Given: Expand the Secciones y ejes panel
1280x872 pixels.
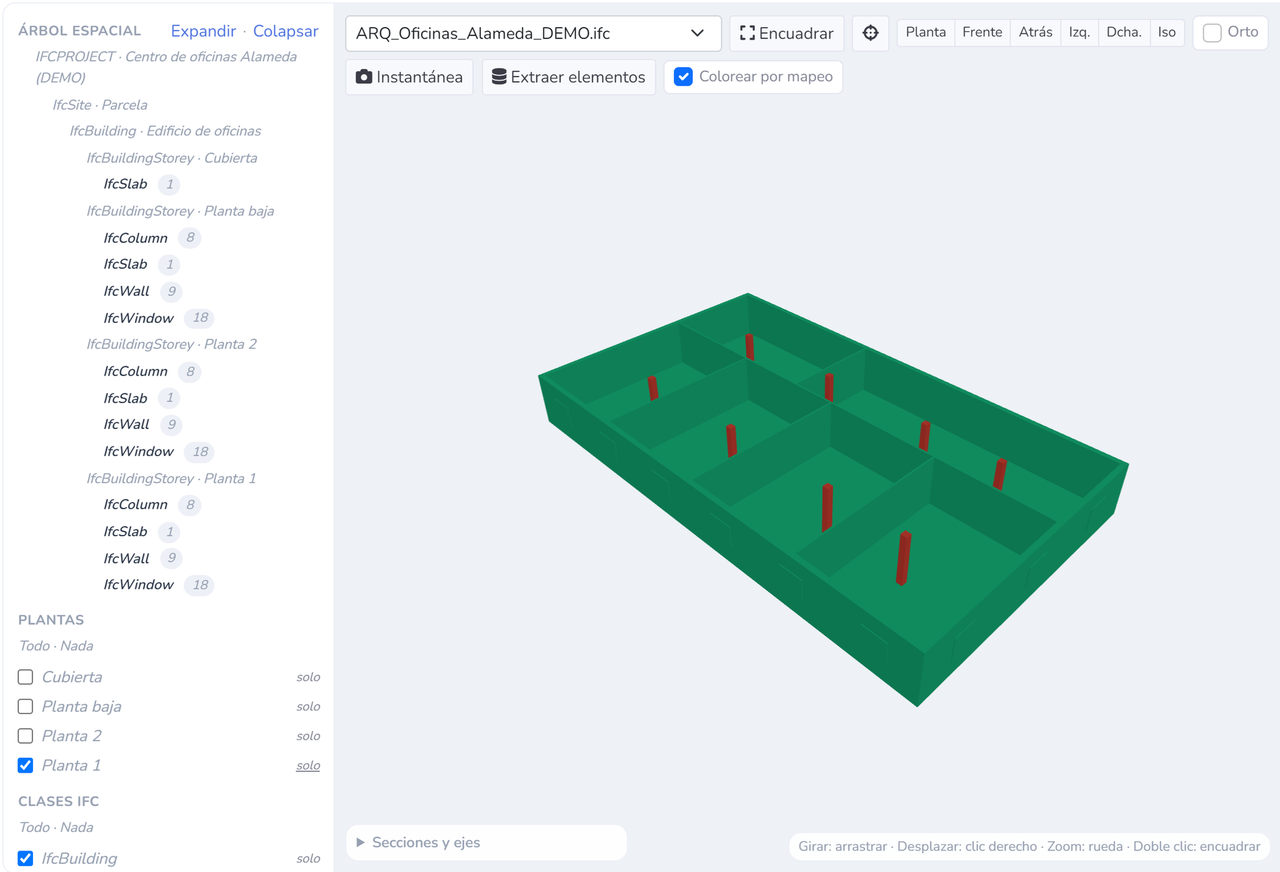Looking at the screenshot, I should click(x=486, y=843).
